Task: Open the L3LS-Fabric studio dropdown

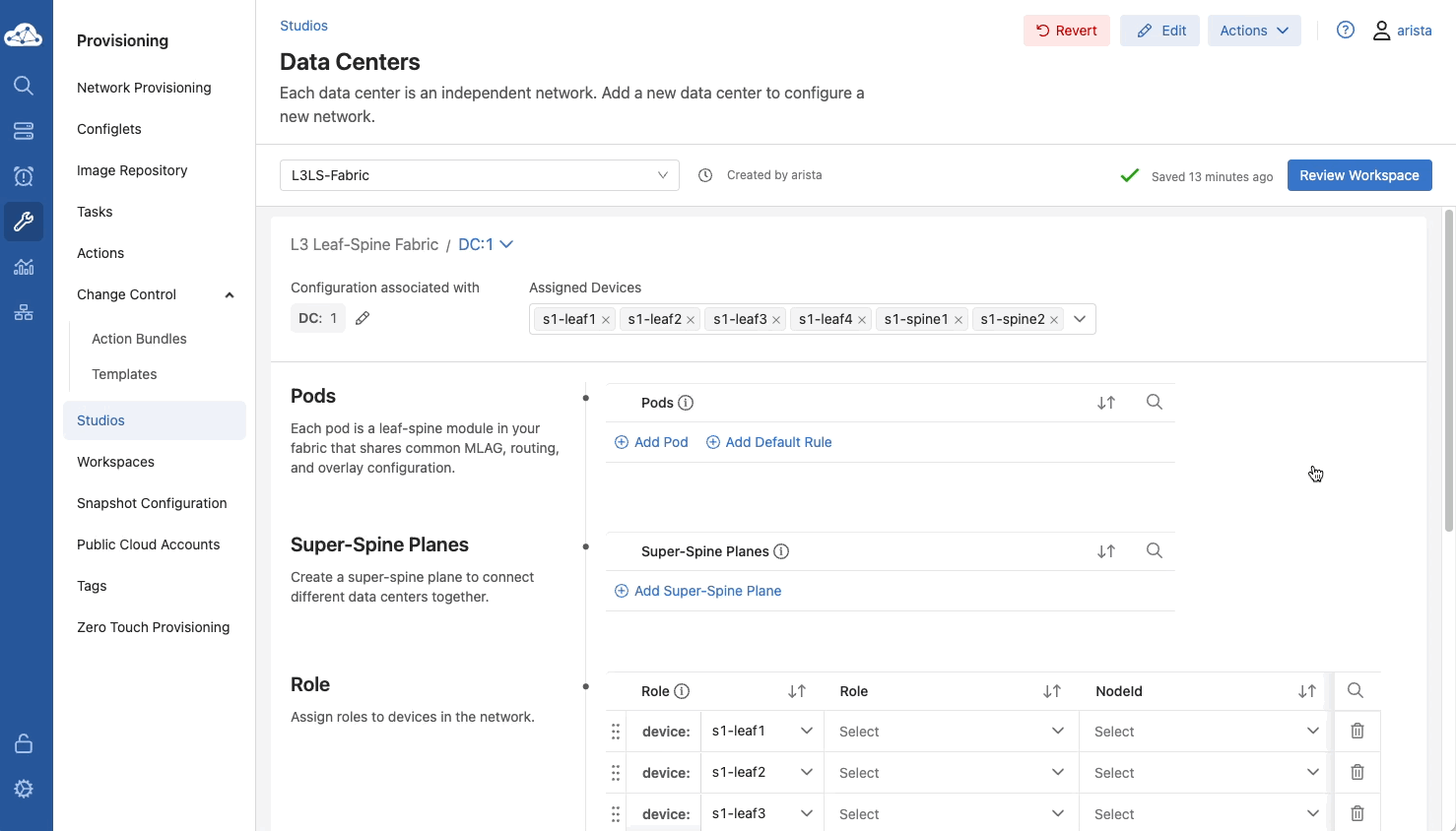Action: click(x=479, y=175)
